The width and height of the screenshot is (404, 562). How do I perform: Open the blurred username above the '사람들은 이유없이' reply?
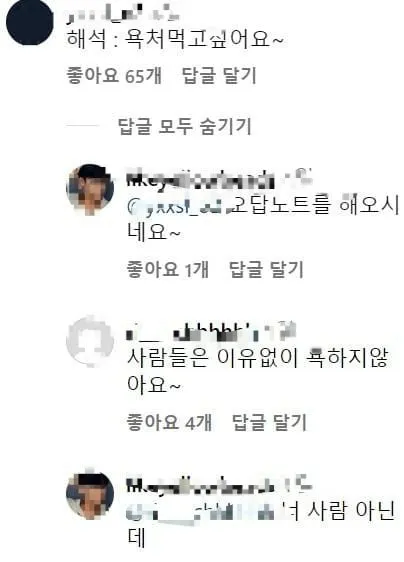pyautogui.click(x=211, y=332)
